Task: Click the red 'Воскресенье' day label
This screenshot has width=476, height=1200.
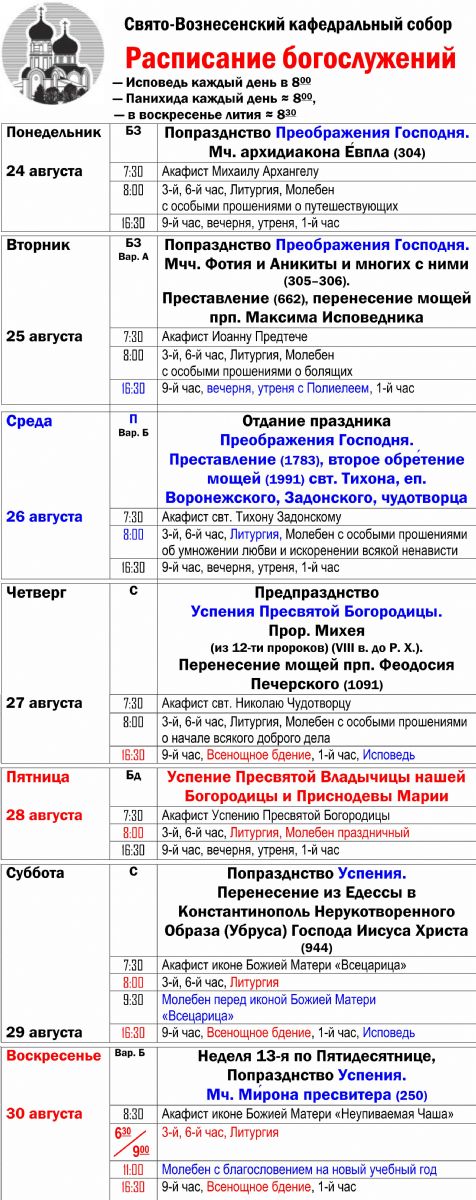Action: coord(54,1056)
